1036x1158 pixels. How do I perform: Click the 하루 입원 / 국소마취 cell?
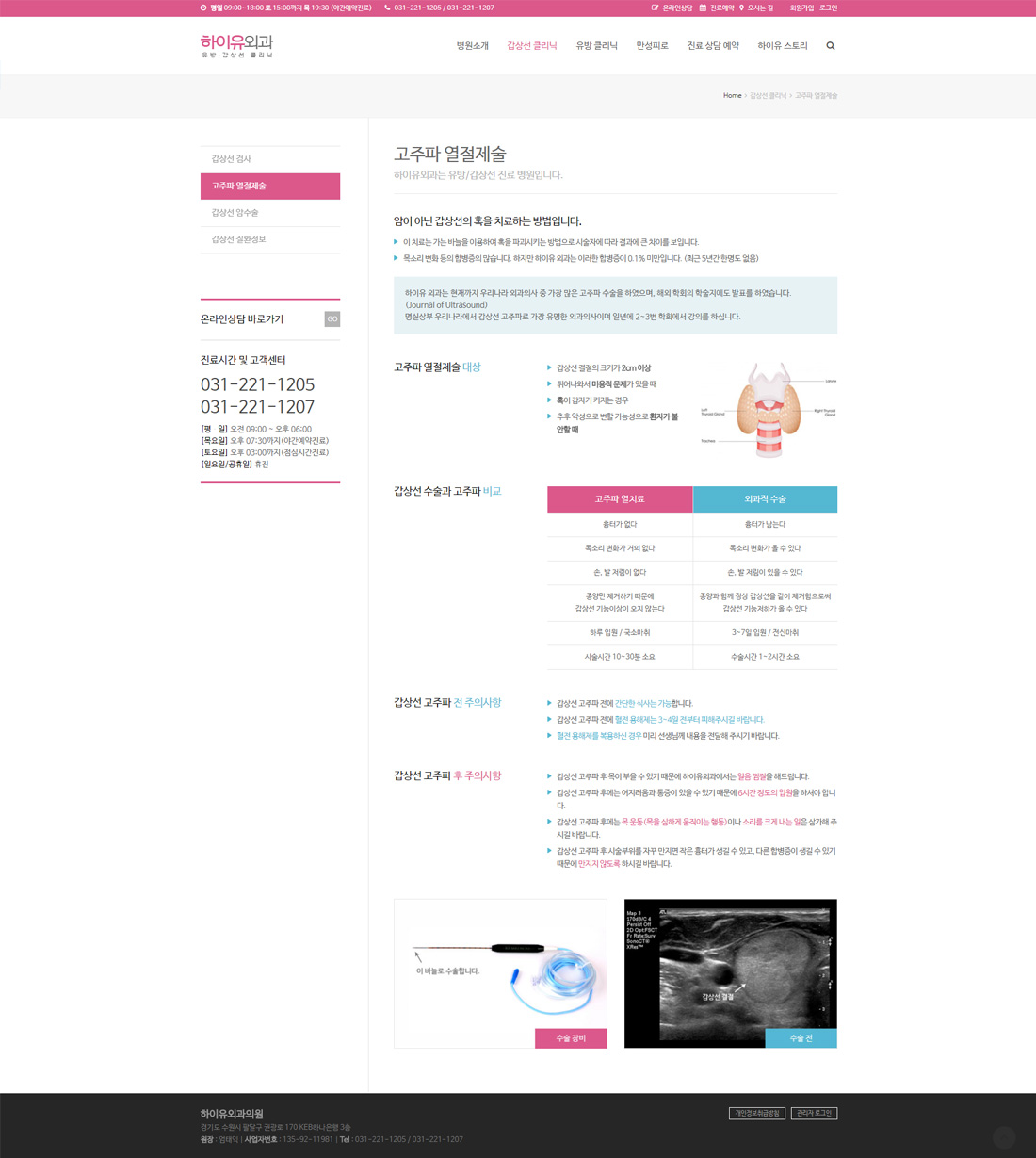(620, 633)
